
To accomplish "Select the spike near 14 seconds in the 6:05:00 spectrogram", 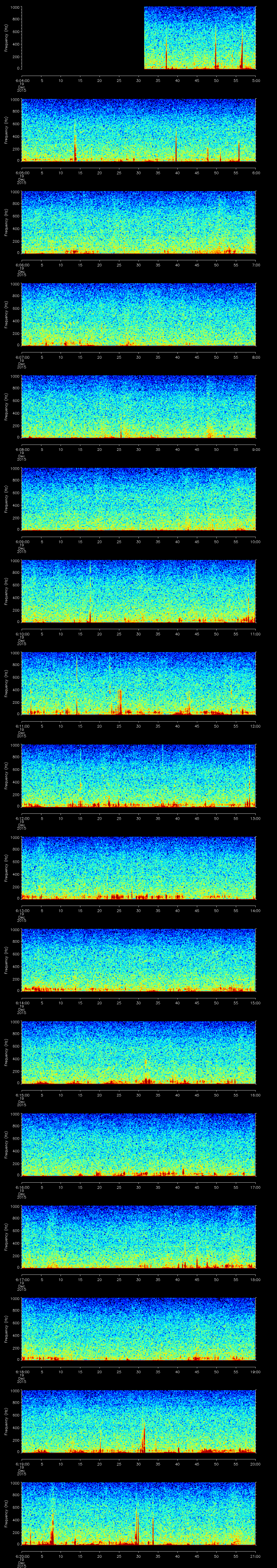I will (x=75, y=146).
